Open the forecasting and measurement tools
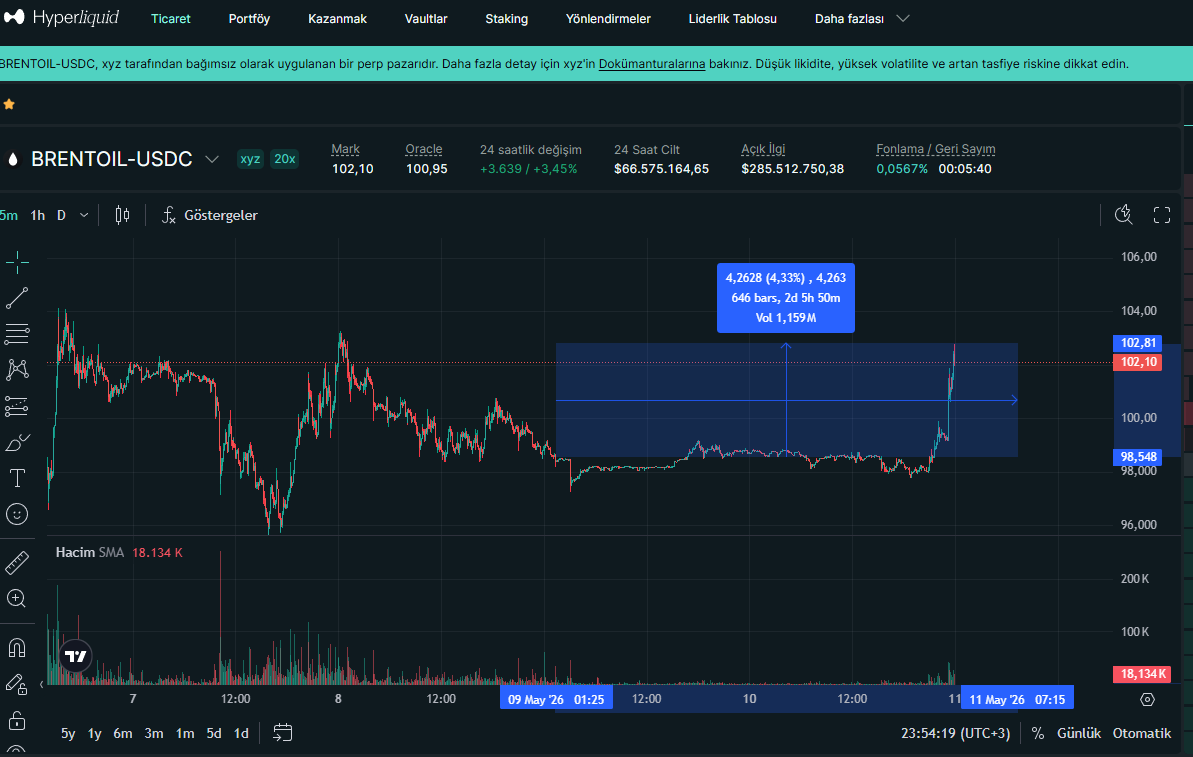Screen dimensions: 1193x757 point(17,406)
